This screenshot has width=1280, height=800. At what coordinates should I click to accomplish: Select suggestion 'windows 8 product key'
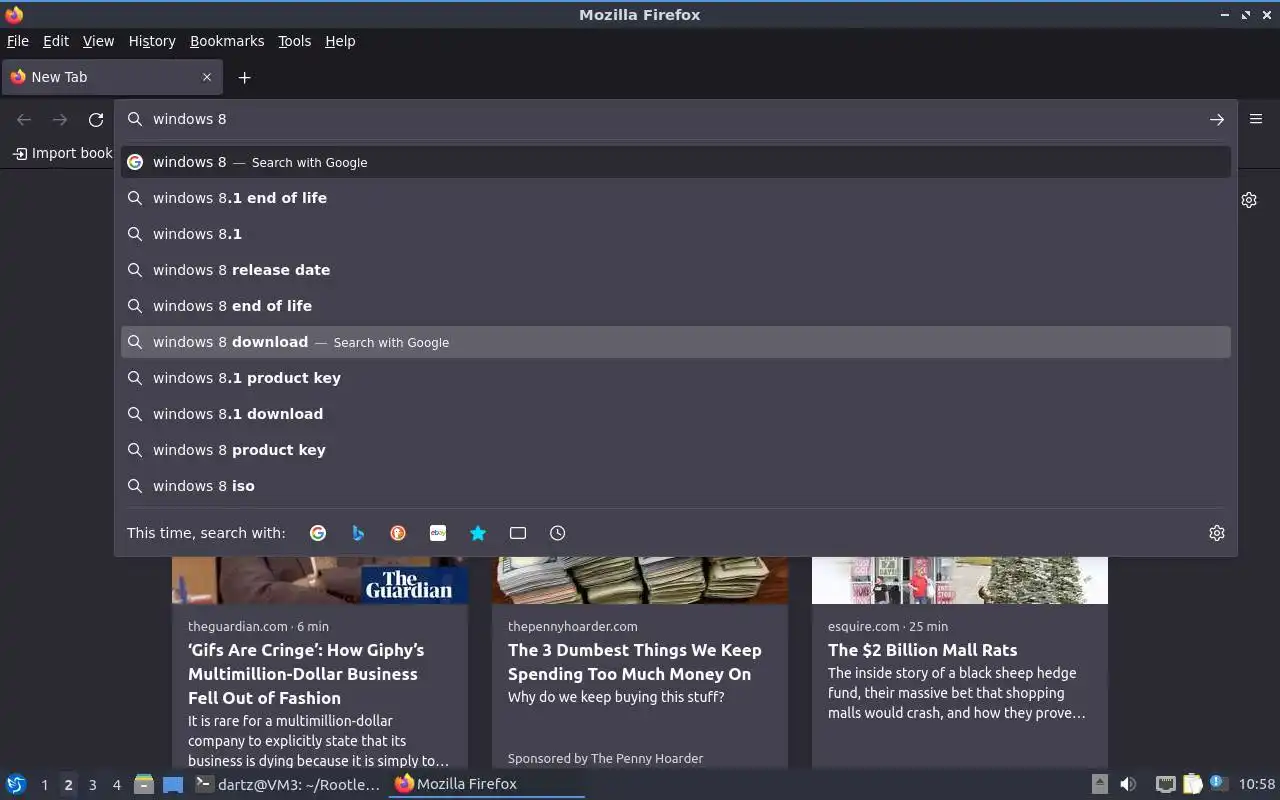[x=676, y=450]
